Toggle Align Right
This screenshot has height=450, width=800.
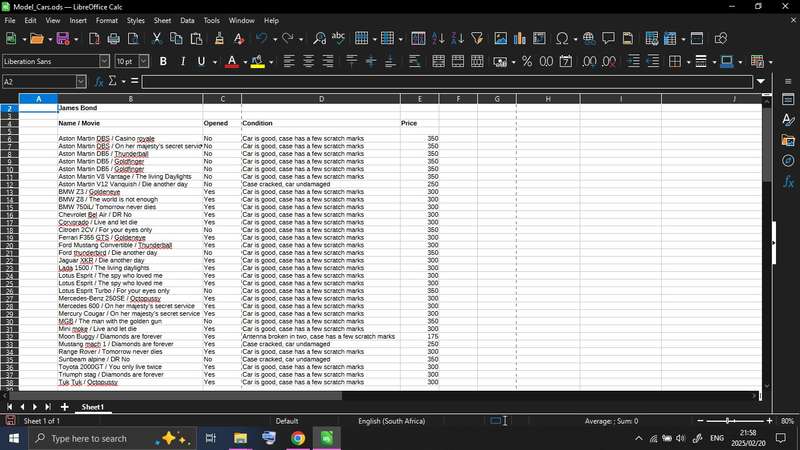(x=328, y=62)
